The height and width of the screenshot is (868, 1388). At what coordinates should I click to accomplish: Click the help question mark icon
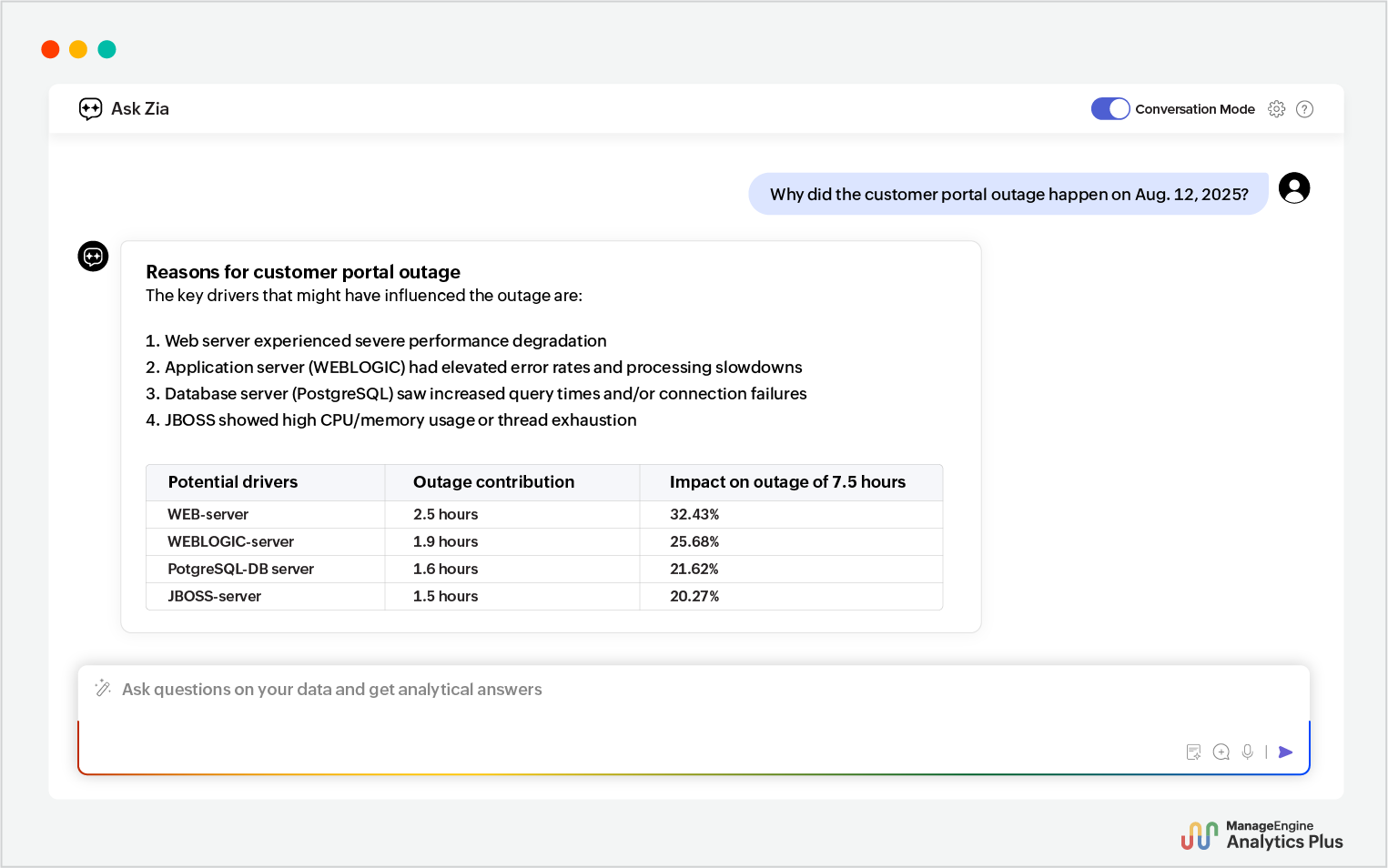click(1304, 108)
